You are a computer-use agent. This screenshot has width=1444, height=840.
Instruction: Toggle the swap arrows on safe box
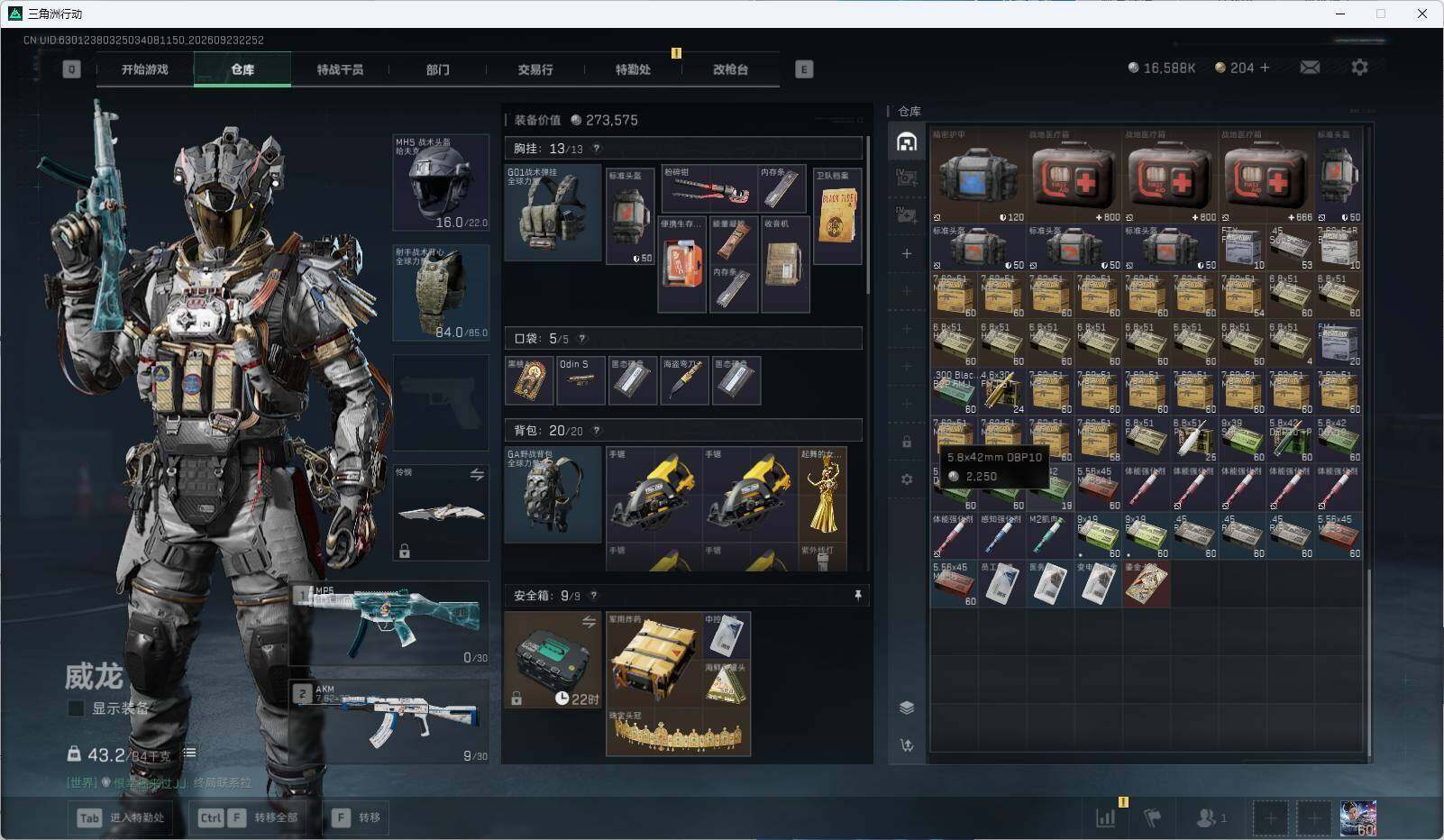589,622
